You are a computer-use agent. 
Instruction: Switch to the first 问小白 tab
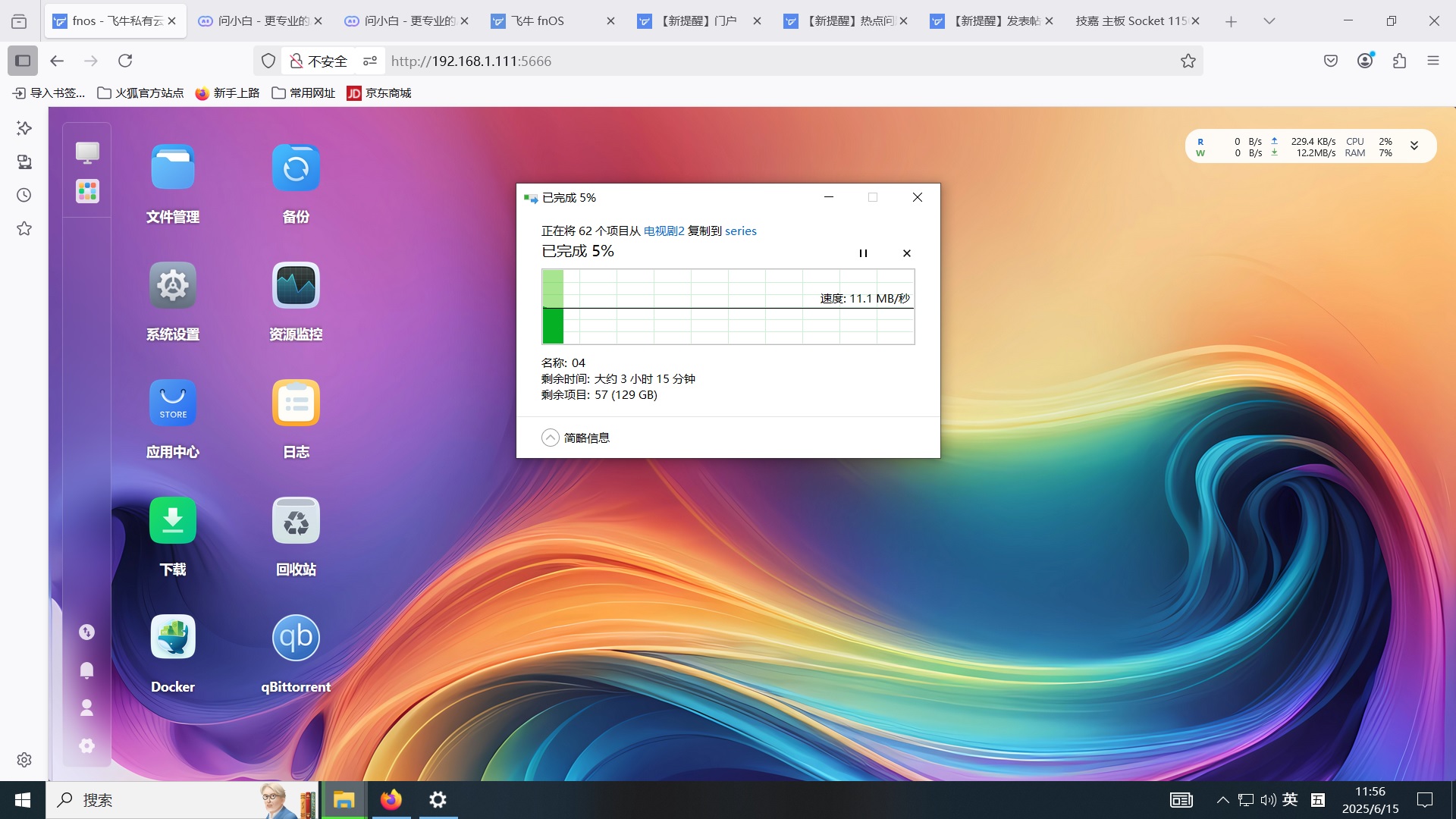[261, 21]
